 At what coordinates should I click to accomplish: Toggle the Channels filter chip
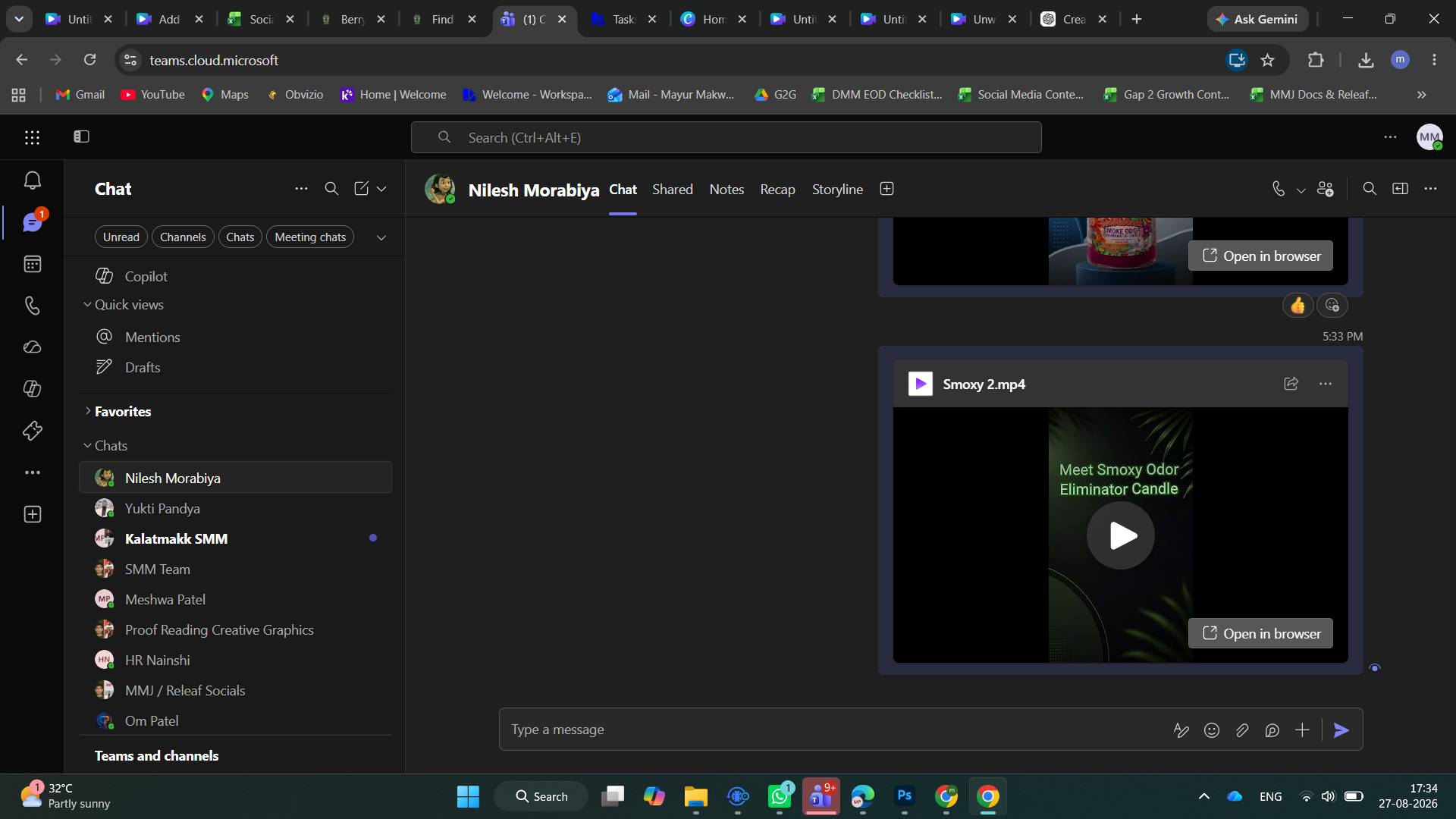tap(183, 237)
